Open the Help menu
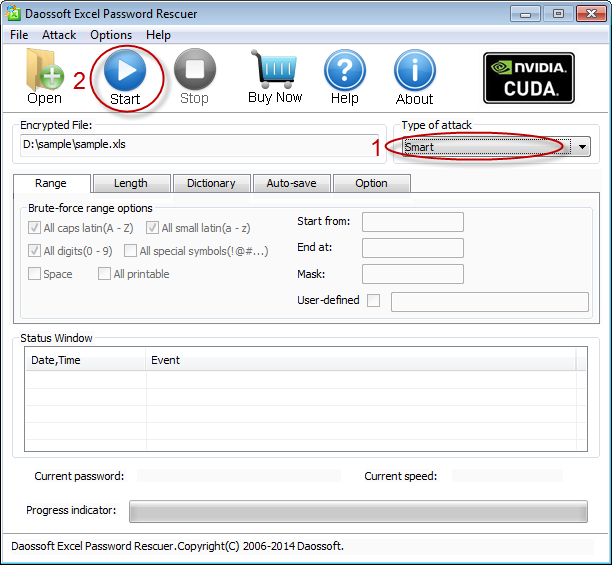This screenshot has width=612, height=565. (x=158, y=35)
